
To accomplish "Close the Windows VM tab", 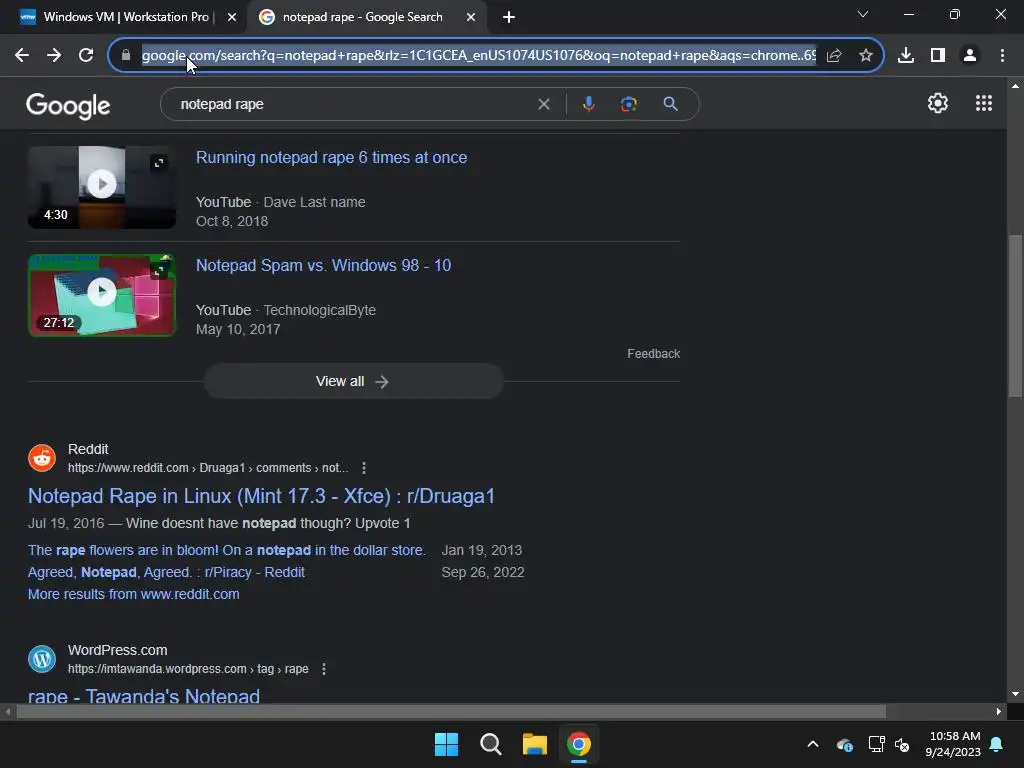I will click(231, 18).
